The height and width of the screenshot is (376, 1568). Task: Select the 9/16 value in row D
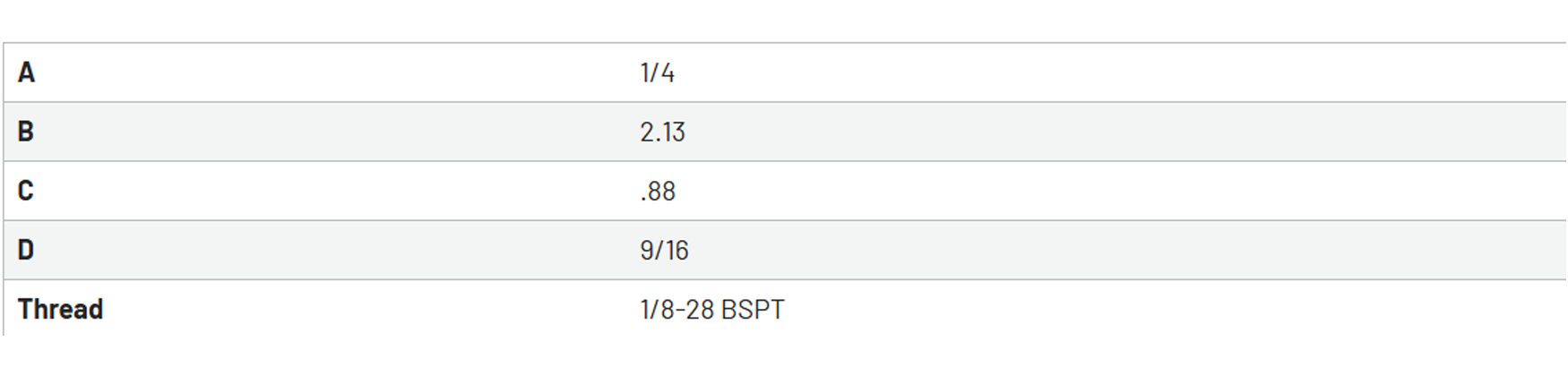coord(664,250)
